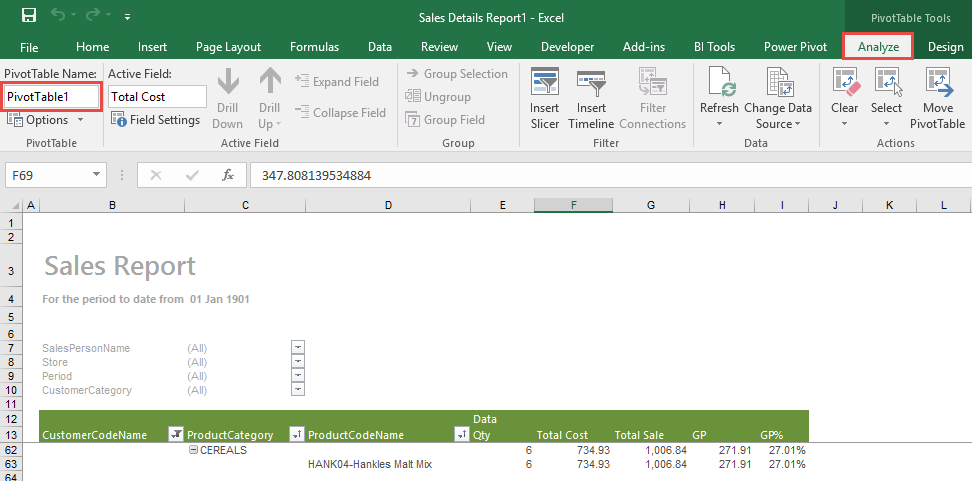Select row 62 header

click(11, 450)
